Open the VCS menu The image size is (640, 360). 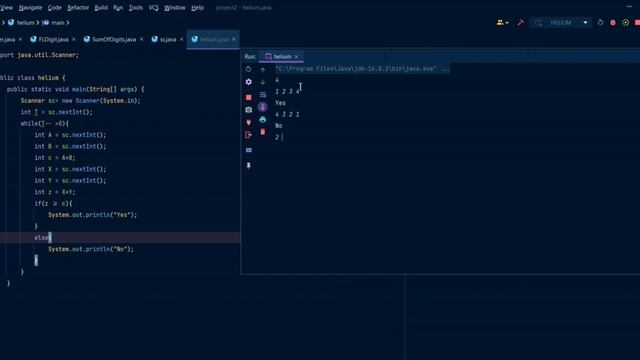(153, 8)
